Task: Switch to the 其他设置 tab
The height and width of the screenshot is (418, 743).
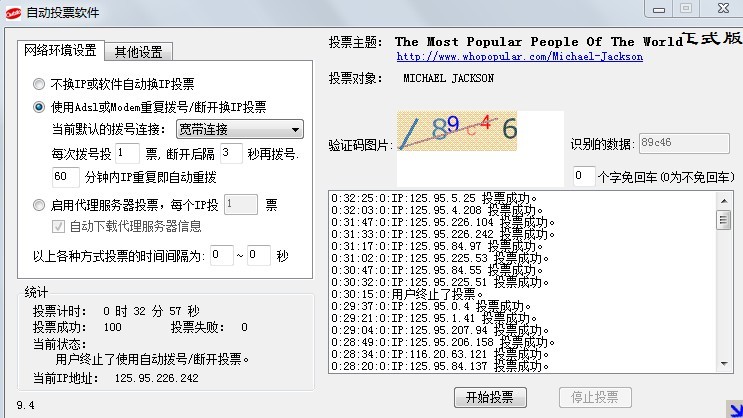Action: pos(140,52)
